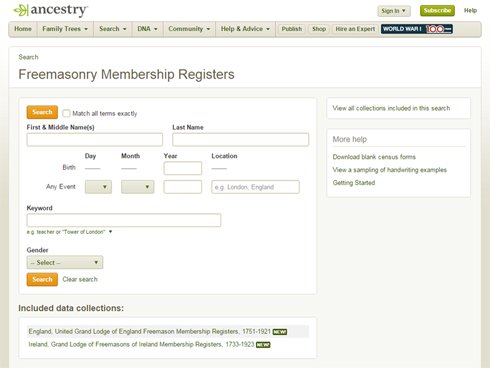The height and width of the screenshot is (368, 490).
Task: Click the Clear search link
Action: (x=80, y=279)
